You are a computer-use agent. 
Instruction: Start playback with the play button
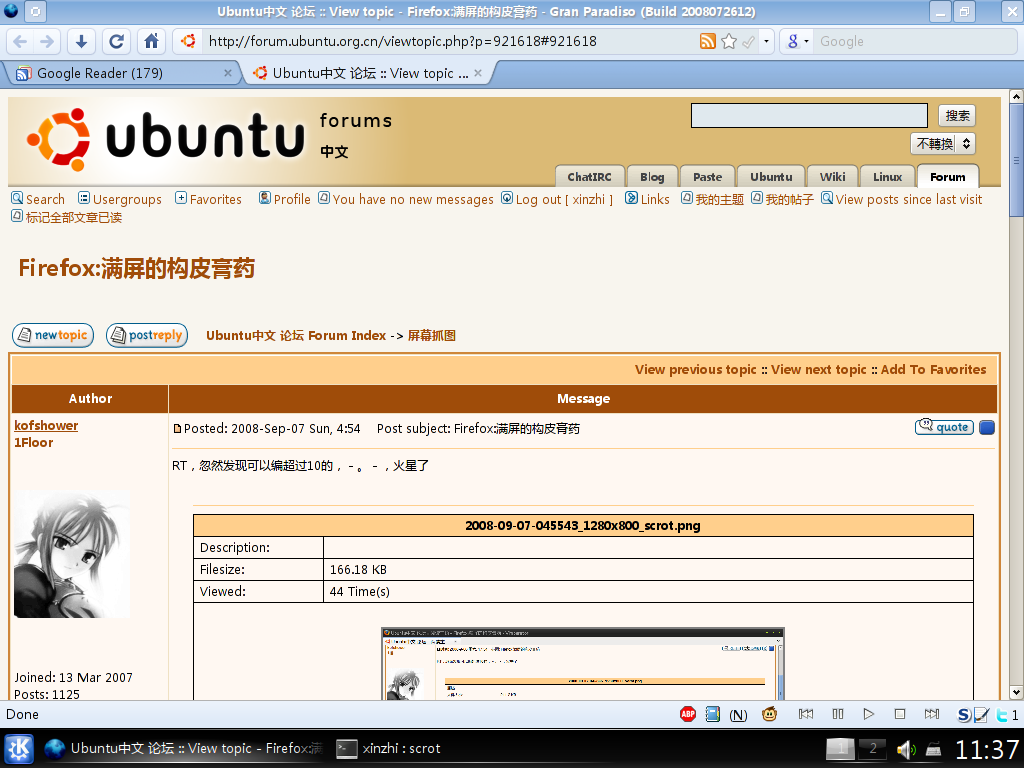pos(869,714)
